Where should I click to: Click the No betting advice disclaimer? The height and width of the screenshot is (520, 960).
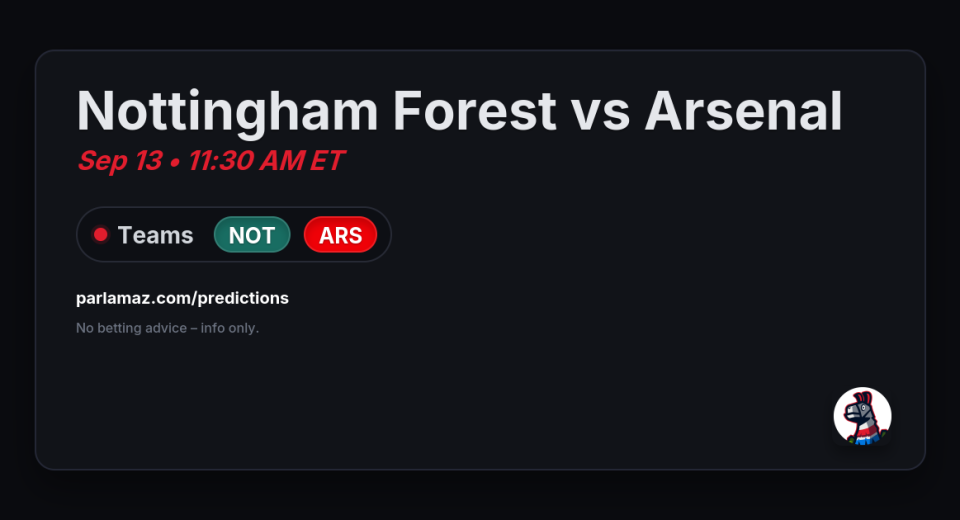pos(168,328)
